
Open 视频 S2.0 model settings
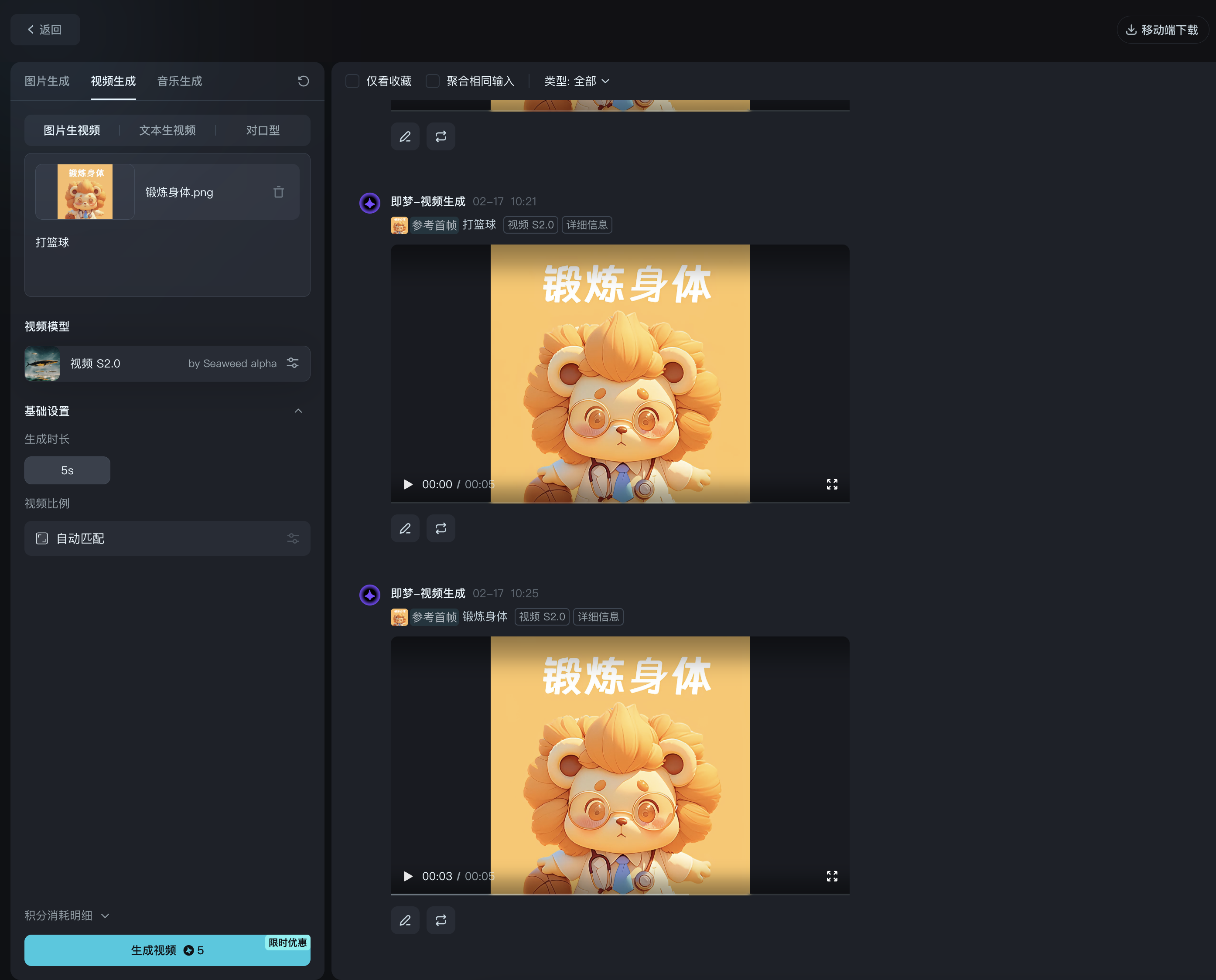(293, 363)
